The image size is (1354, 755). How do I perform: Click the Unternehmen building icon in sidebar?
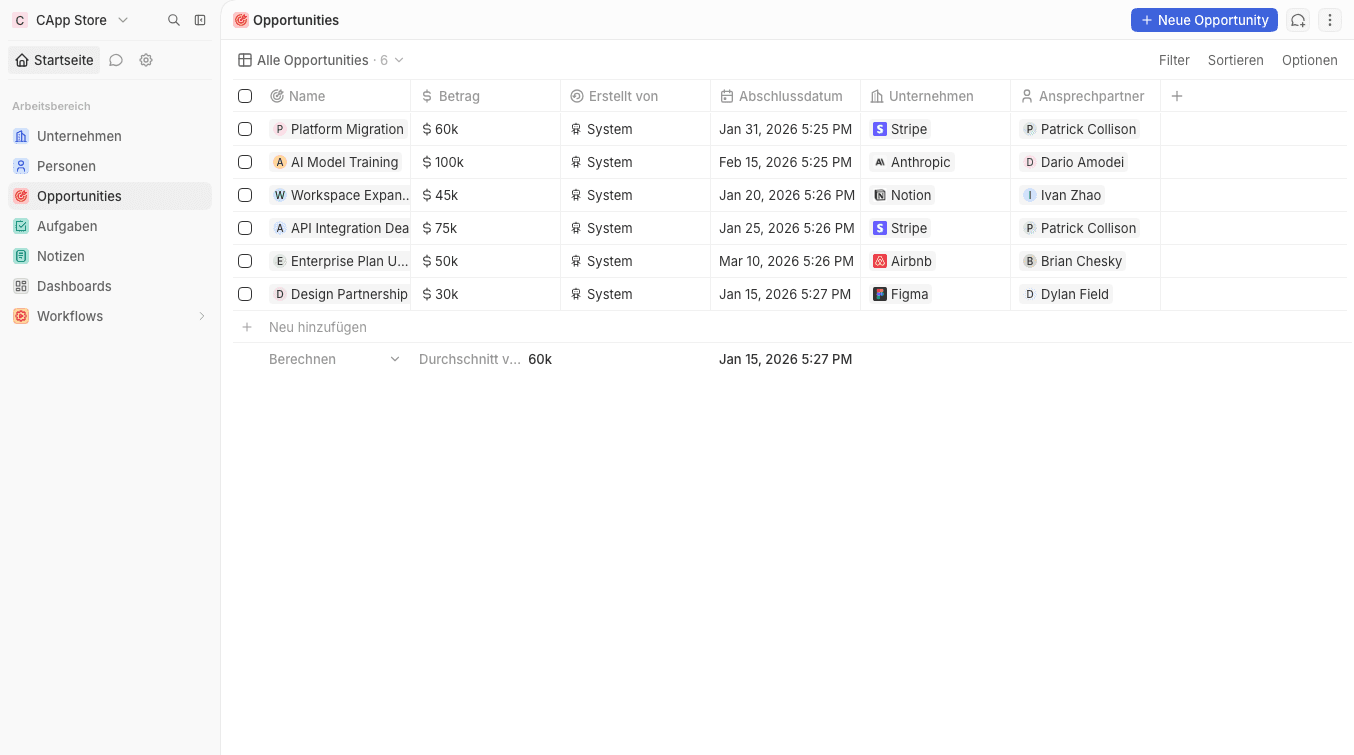tap(21, 136)
